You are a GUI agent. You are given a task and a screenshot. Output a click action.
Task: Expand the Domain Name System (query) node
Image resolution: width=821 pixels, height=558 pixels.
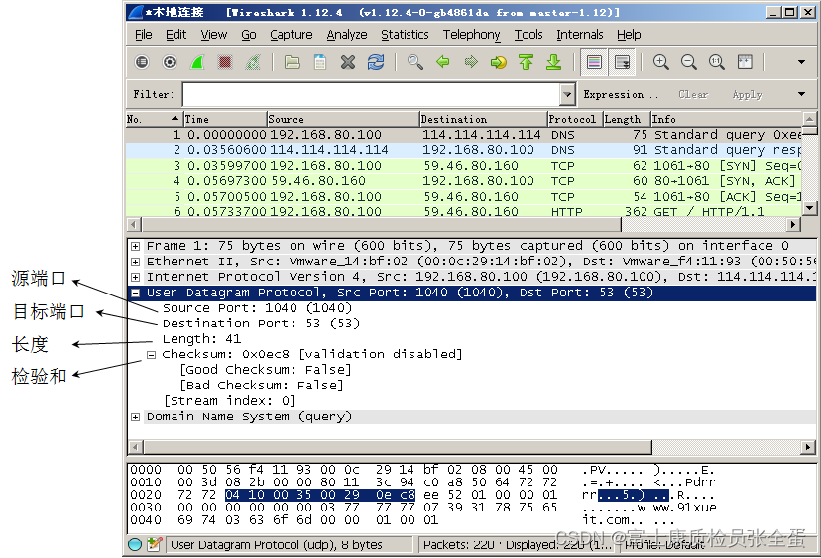point(136,417)
